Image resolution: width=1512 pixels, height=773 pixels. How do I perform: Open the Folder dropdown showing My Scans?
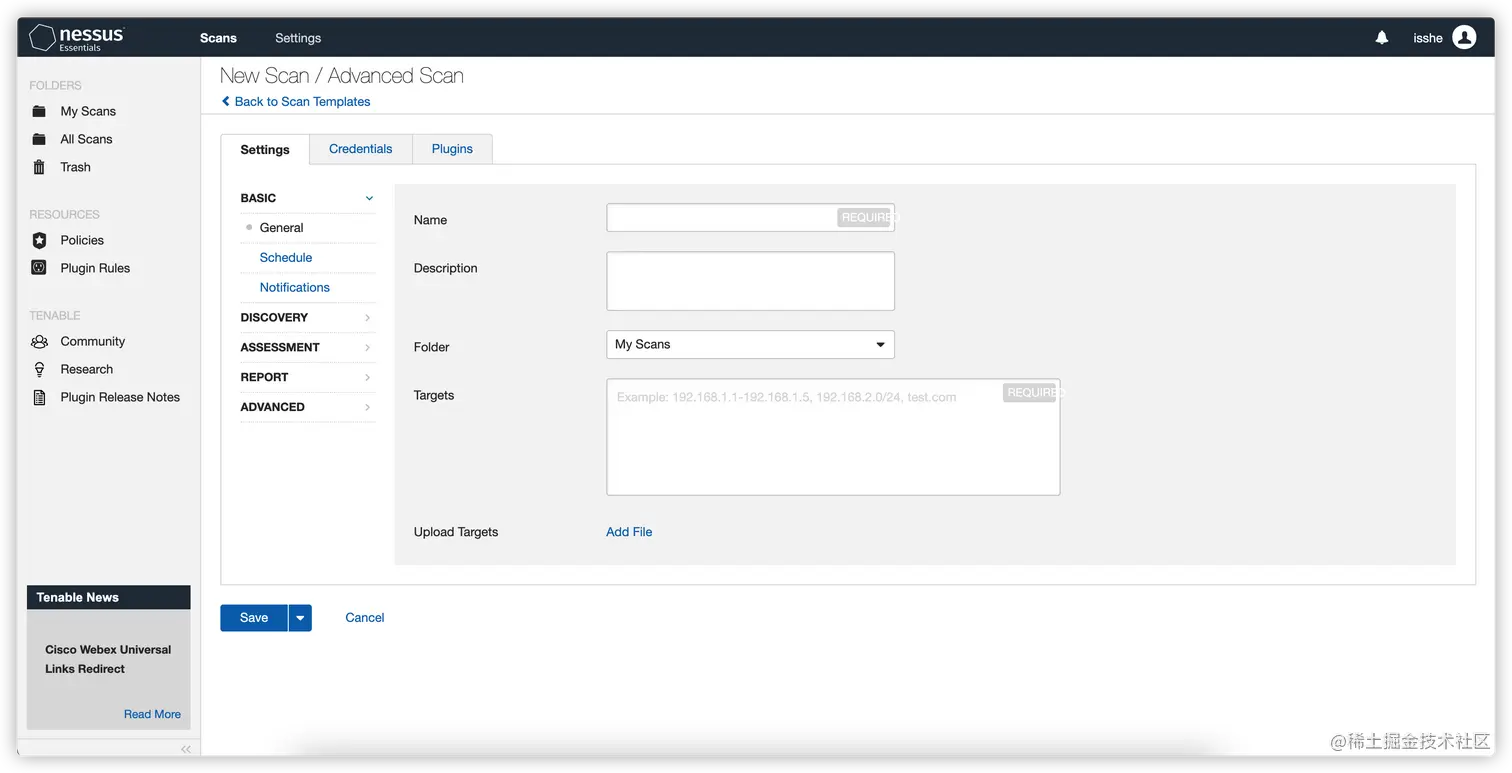pos(750,344)
